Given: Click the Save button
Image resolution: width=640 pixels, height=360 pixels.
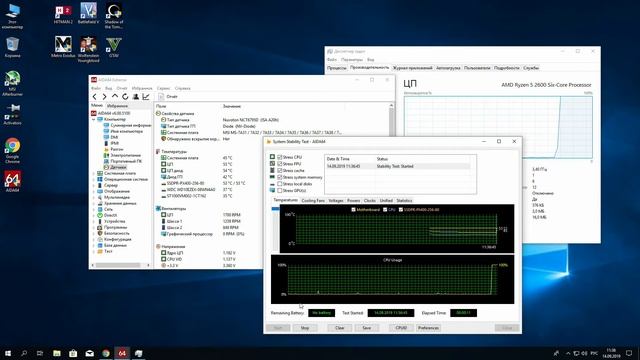Looking at the screenshot, I should click(x=367, y=328).
